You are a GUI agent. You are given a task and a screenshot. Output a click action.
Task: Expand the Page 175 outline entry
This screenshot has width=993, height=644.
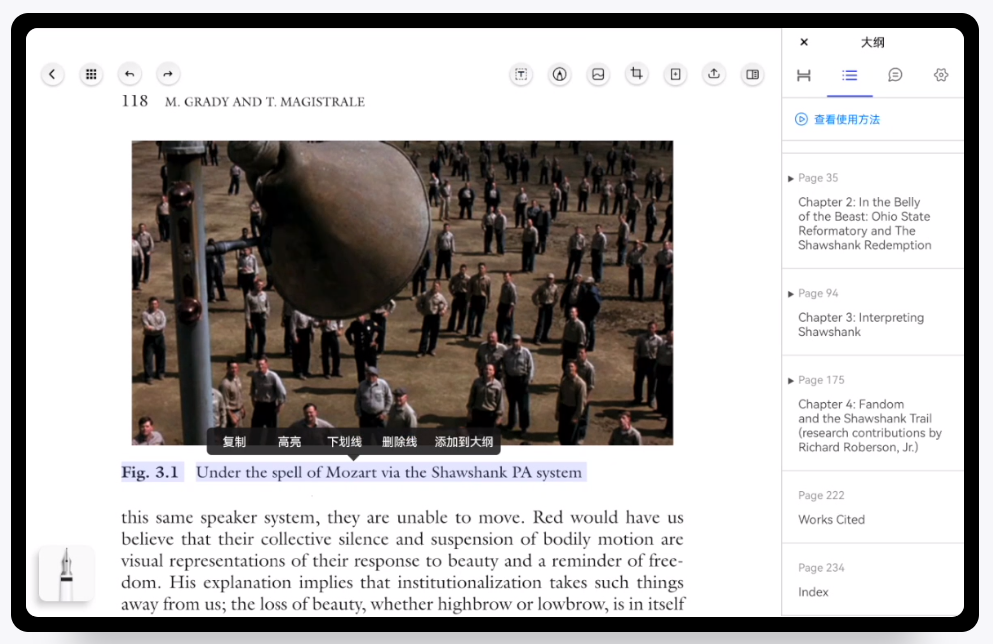click(790, 381)
